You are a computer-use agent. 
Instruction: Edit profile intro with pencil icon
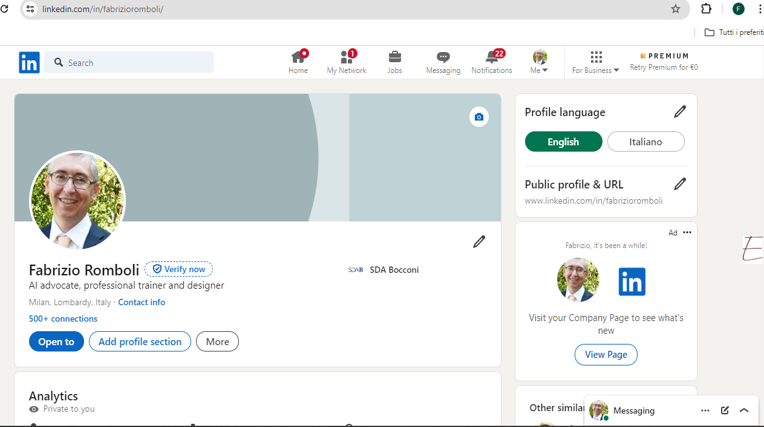479,242
